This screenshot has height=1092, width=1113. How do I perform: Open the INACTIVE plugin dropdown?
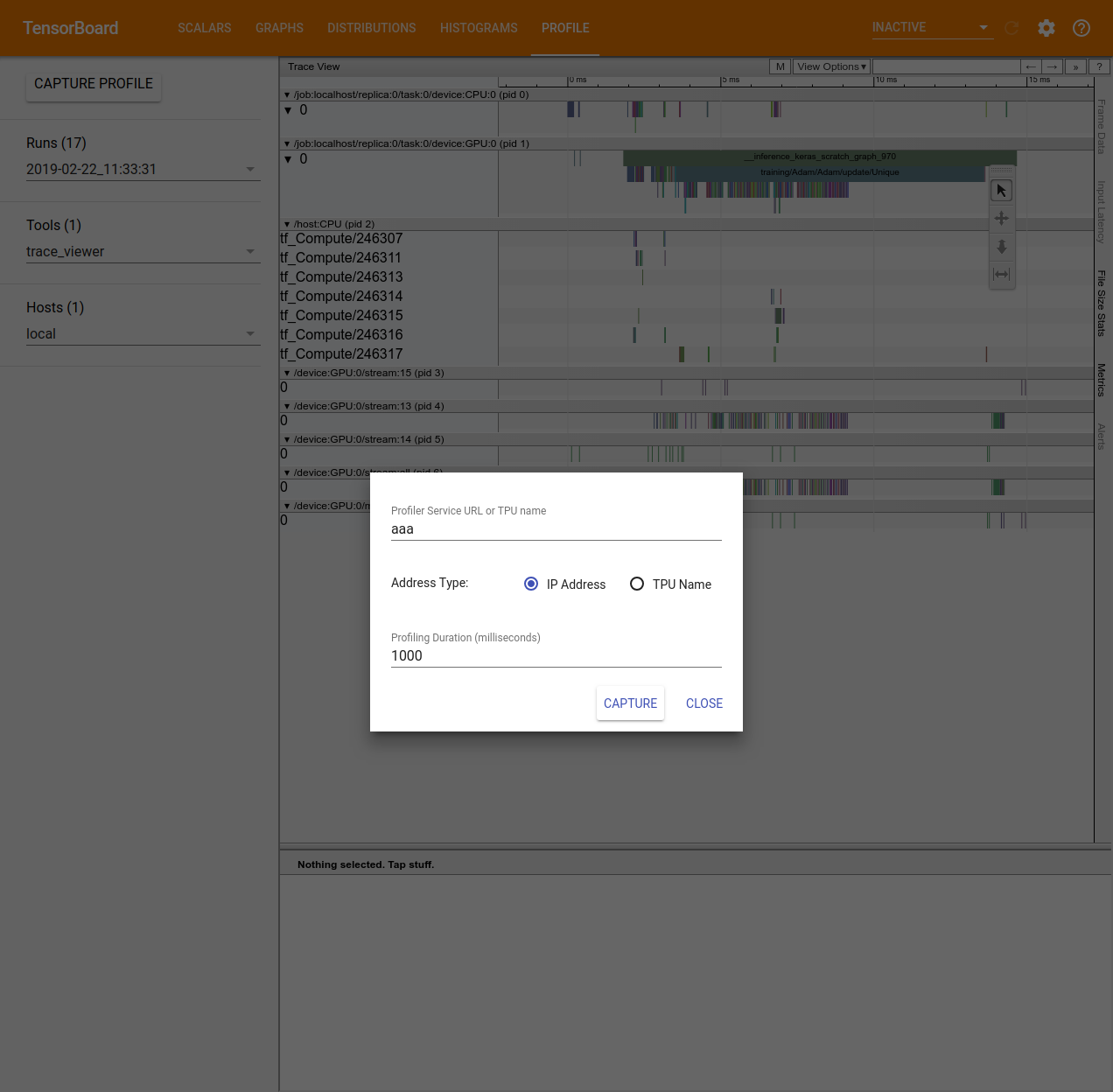click(x=933, y=27)
